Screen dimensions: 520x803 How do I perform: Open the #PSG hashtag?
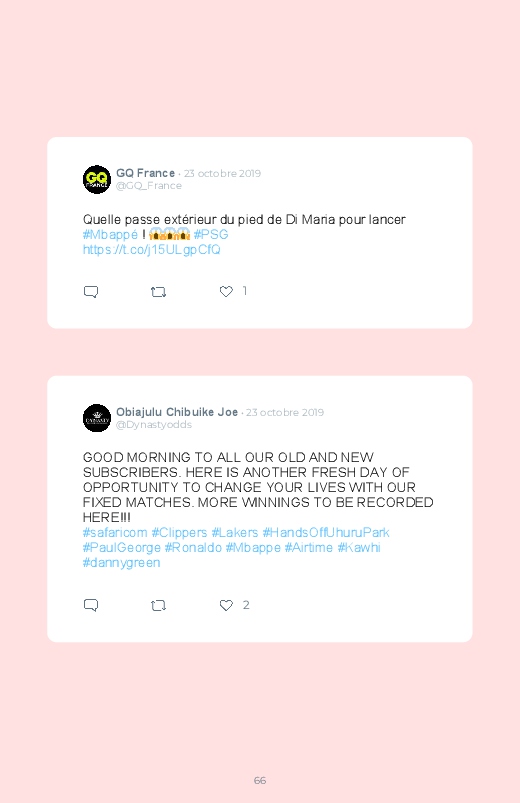[x=211, y=234]
